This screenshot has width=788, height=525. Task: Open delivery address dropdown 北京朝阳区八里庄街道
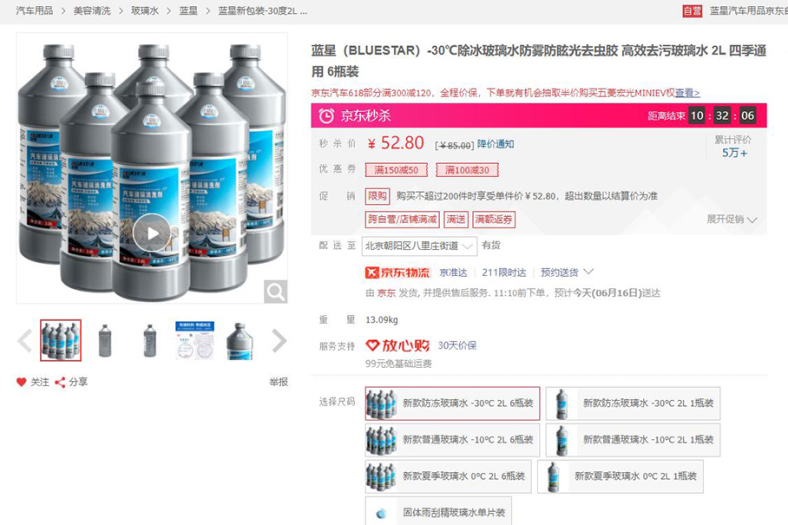tap(419, 246)
